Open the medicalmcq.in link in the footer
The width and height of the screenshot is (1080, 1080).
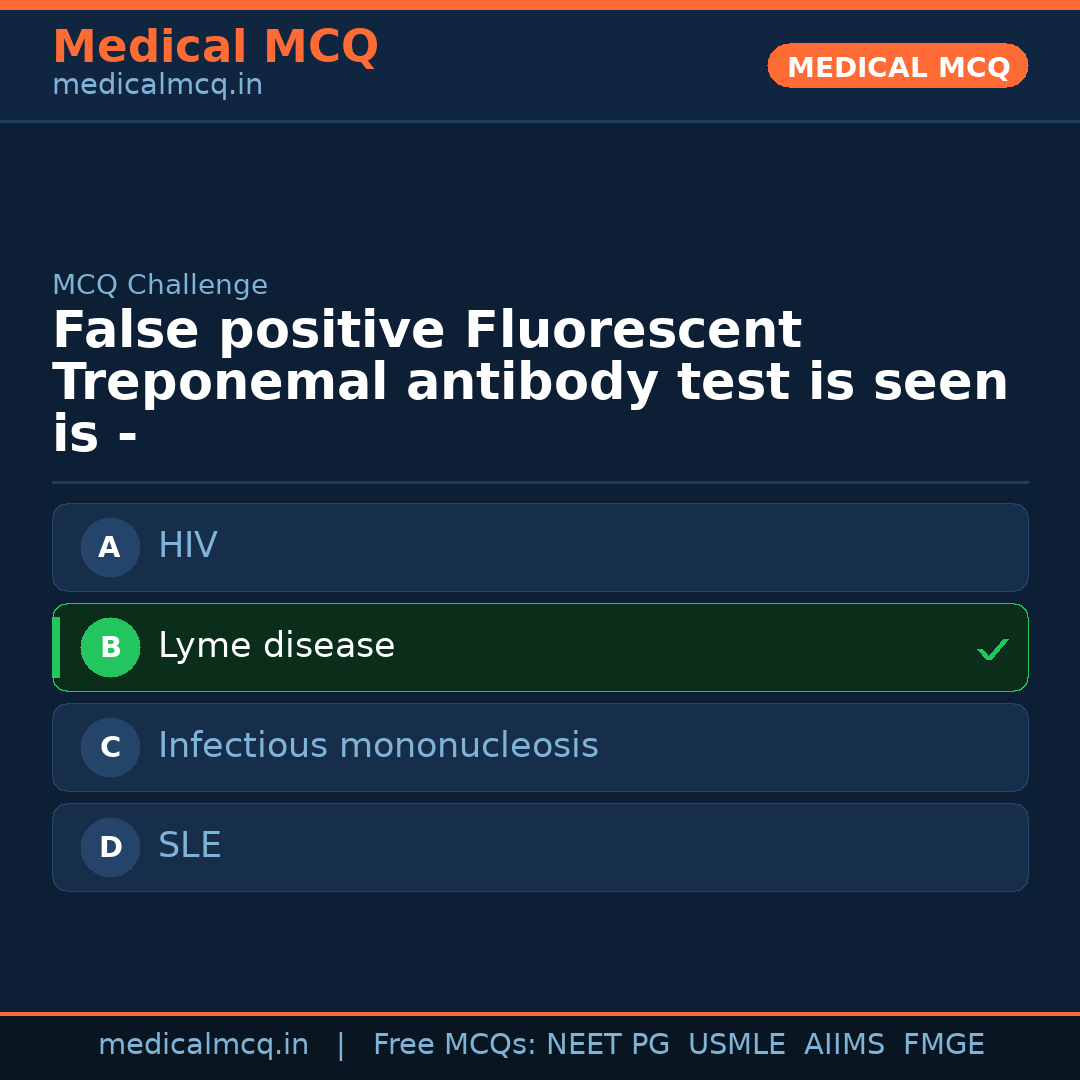click(x=203, y=1045)
